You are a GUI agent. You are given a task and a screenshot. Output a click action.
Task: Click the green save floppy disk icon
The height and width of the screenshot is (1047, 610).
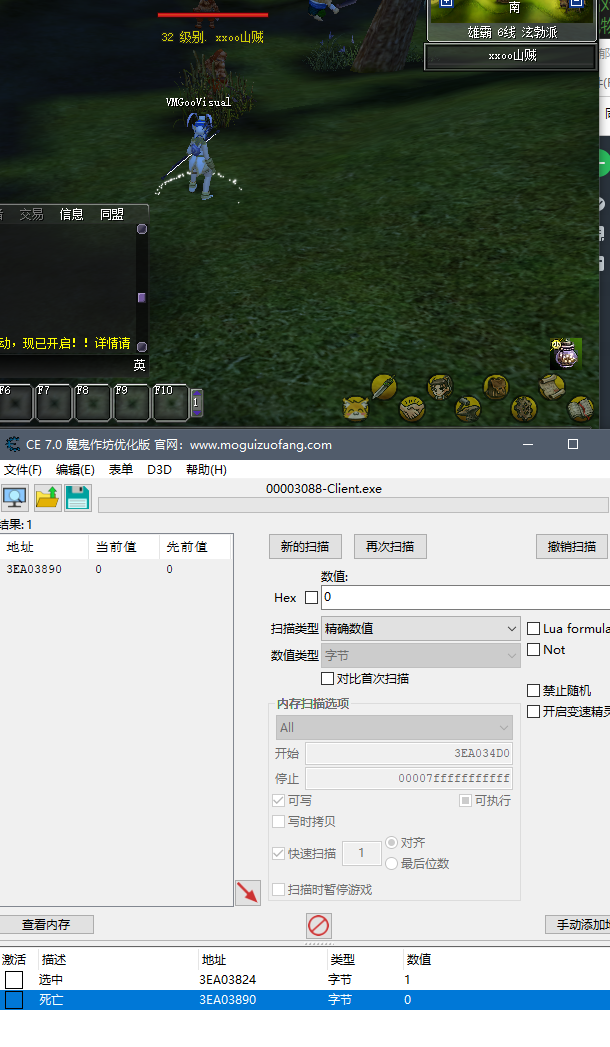click(x=78, y=498)
